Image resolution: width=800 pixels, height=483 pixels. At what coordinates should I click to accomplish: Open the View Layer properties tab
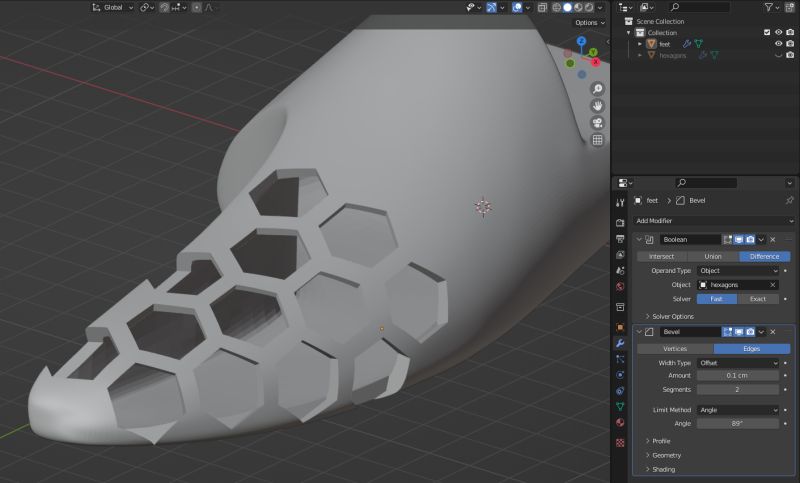[620, 255]
